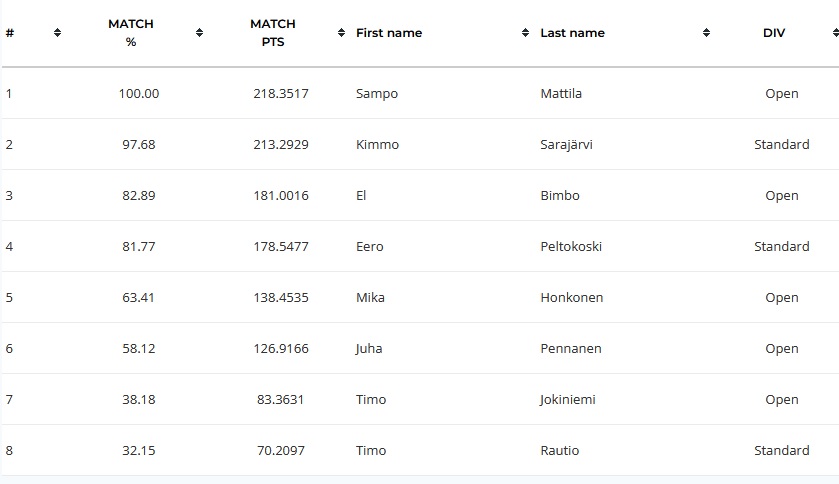Select the First name header label
Viewport: 839px width, 484px height.
389,33
